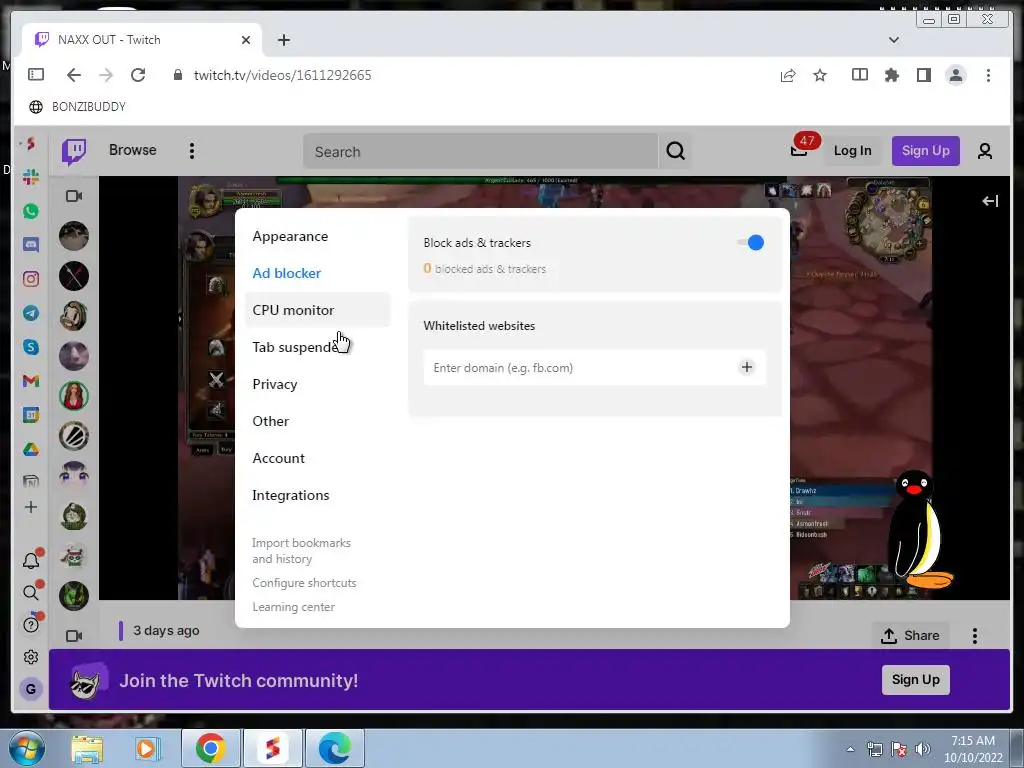Click the share page icon in address bar

click(788, 75)
